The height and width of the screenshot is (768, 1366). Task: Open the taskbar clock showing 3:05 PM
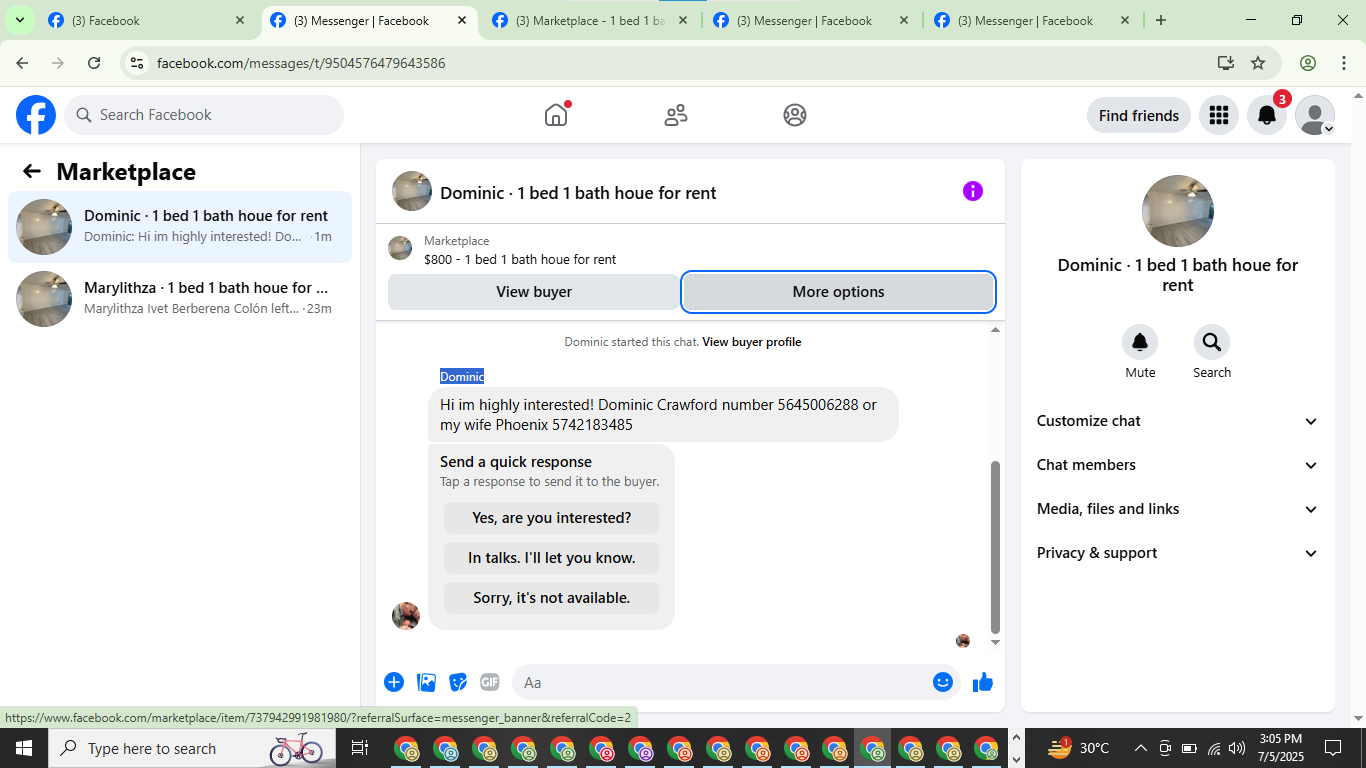click(x=1280, y=748)
